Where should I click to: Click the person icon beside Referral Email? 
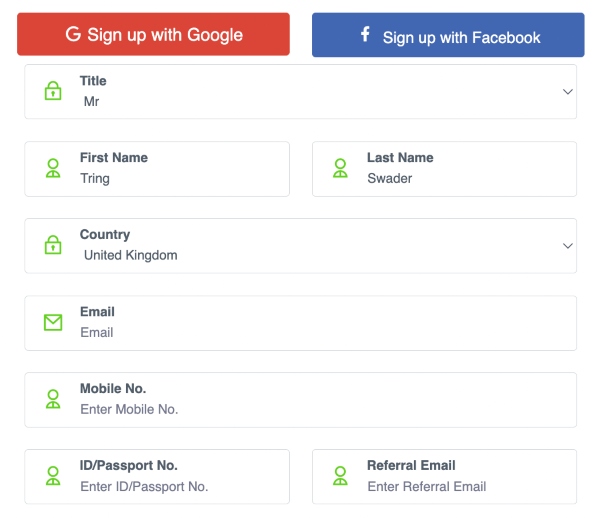[340, 476]
